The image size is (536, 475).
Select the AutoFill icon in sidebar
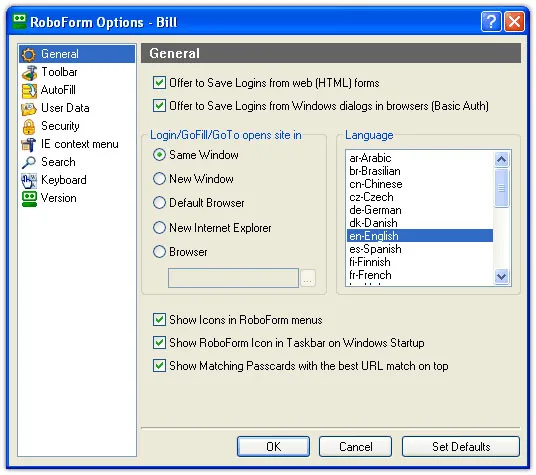tap(29, 91)
